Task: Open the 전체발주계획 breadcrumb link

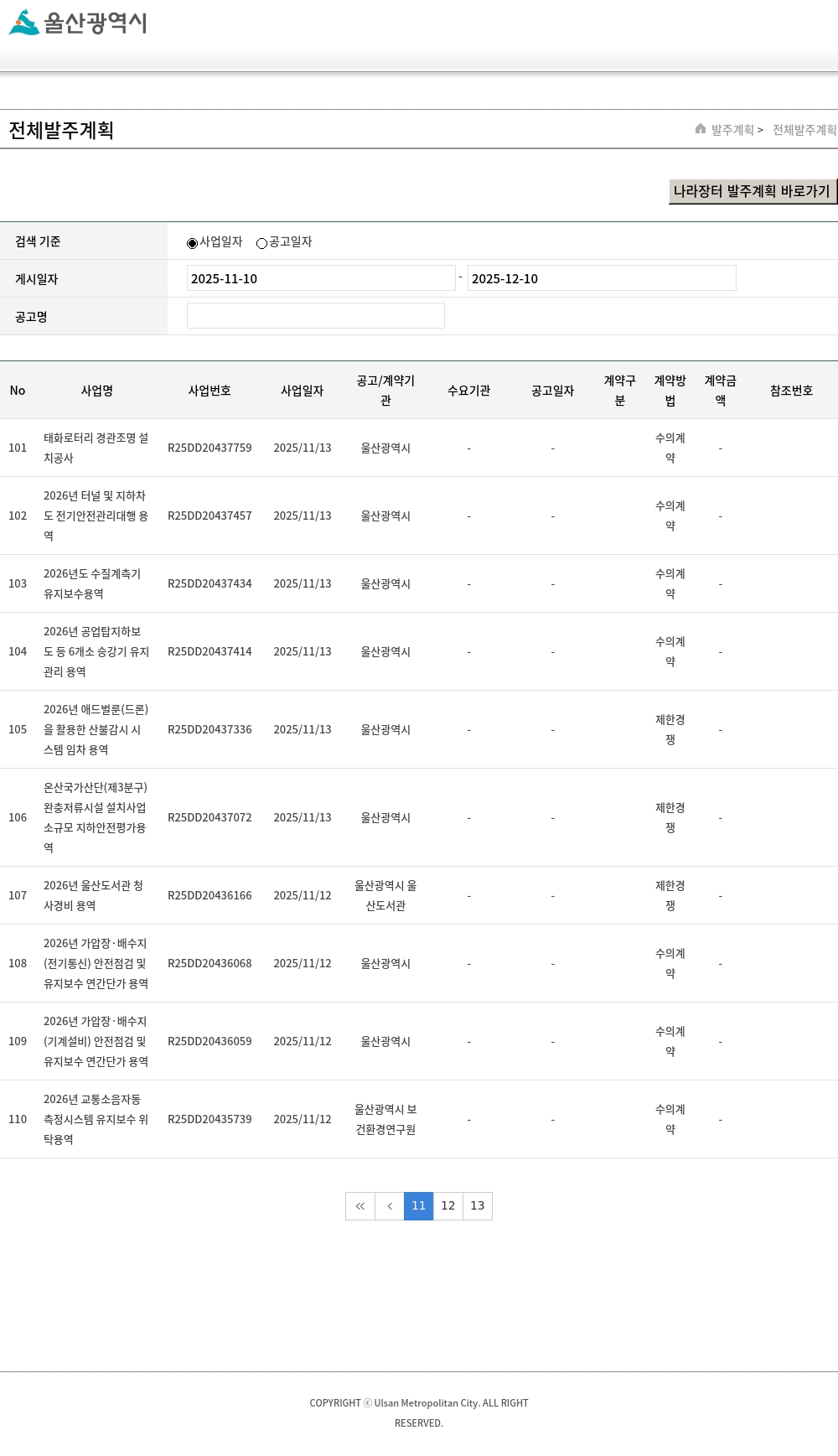Action: tap(804, 130)
